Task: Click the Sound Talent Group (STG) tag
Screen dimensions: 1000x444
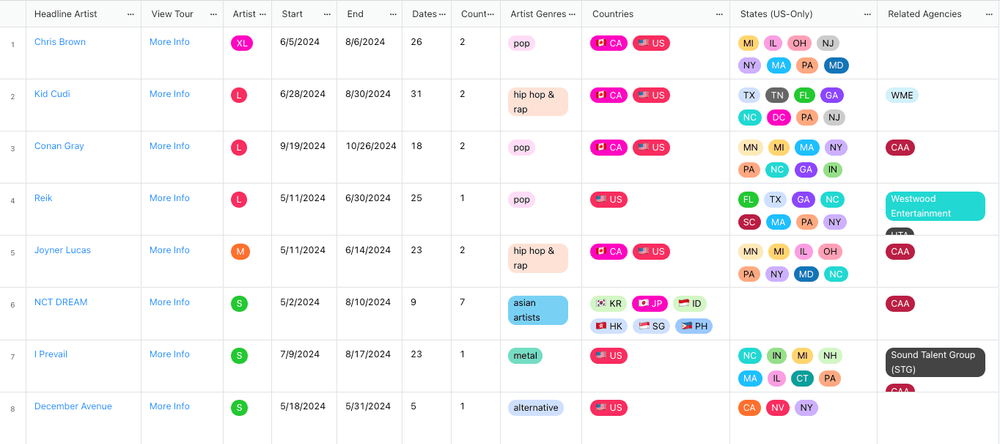Action: point(935,362)
